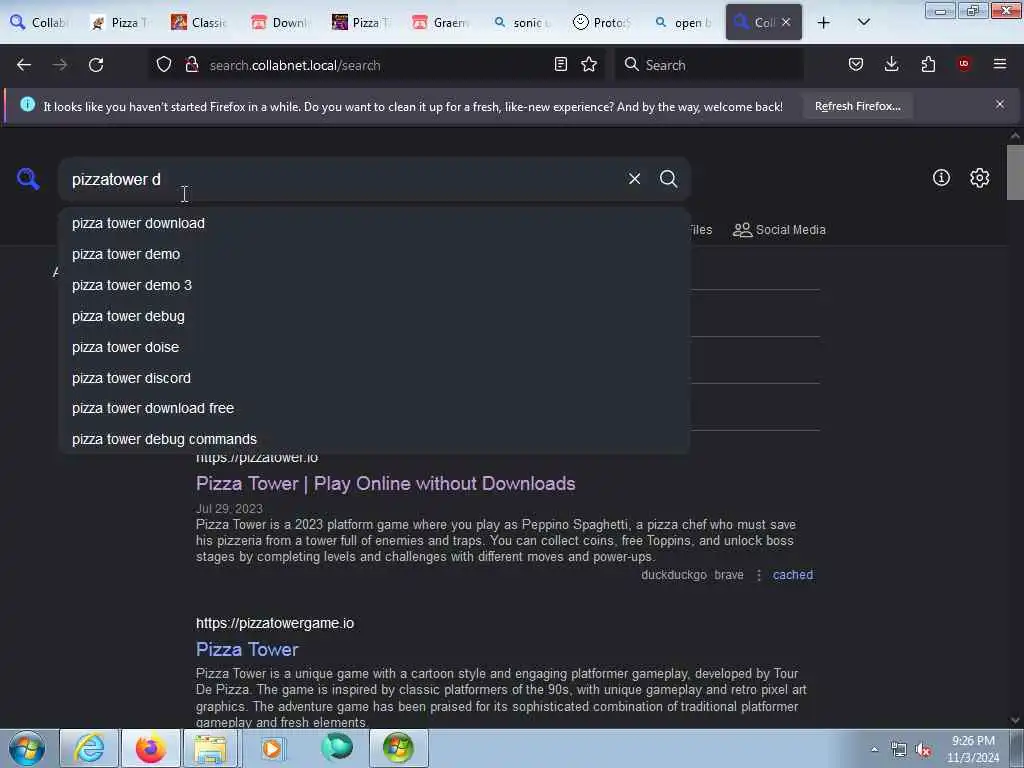
Task: Open the uBlock Origin extension icon
Action: click(x=964, y=64)
